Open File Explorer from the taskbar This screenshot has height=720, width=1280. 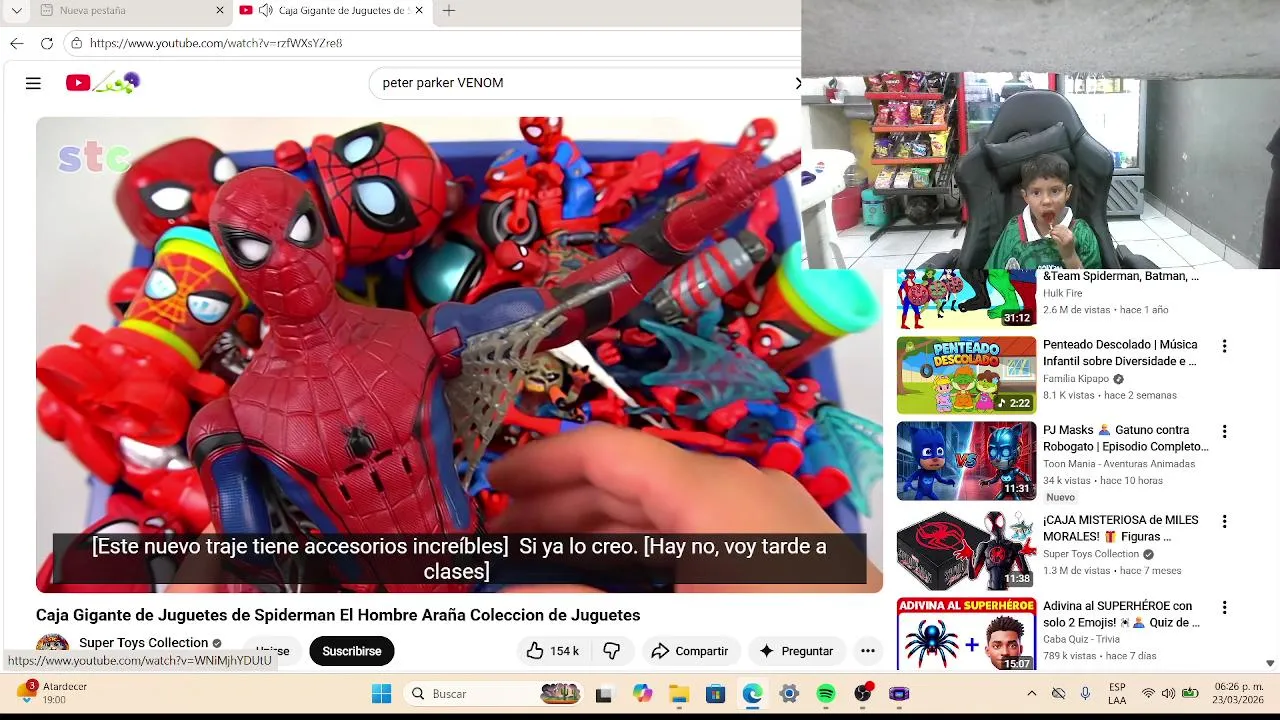click(679, 694)
